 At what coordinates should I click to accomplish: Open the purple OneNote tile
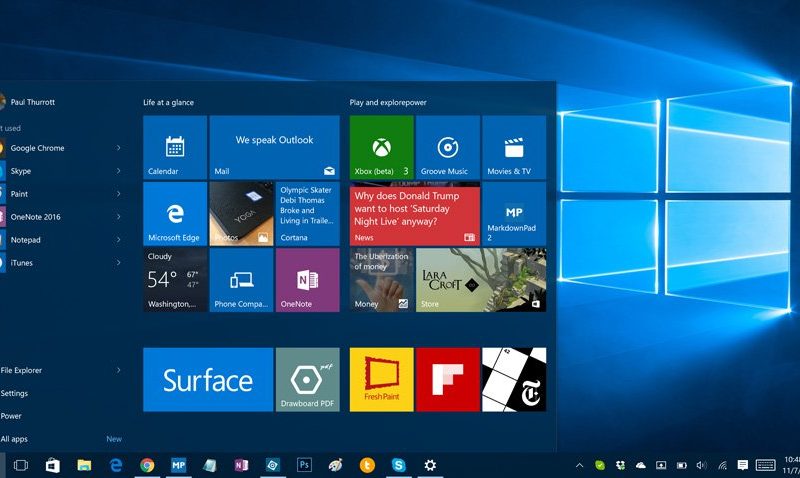(x=308, y=280)
